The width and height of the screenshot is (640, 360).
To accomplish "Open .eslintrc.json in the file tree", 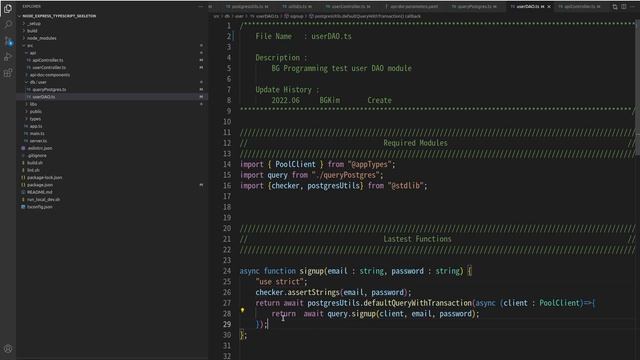I will [x=40, y=148].
